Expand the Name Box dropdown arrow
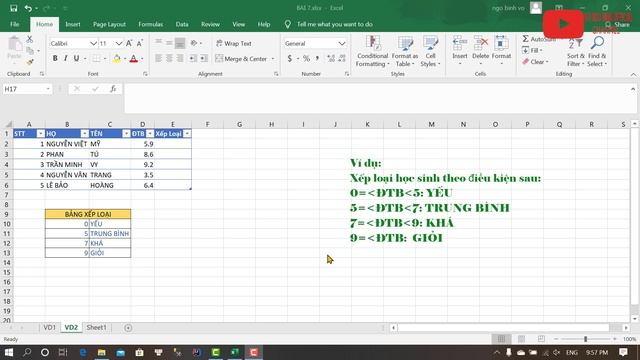 pyautogui.click(x=48, y=89)
